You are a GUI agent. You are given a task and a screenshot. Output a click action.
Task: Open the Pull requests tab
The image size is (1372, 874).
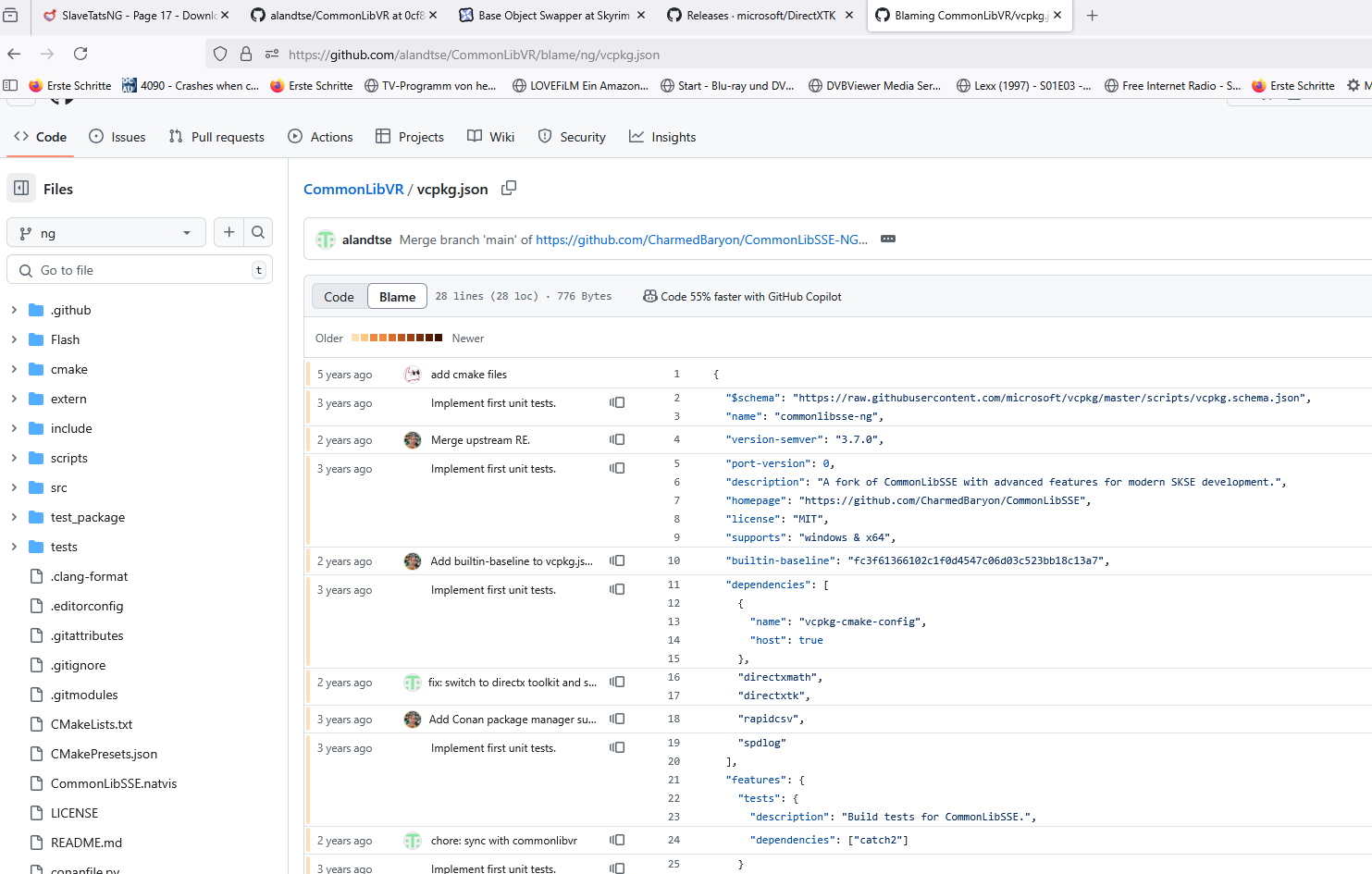pyautogui.click(x=216, y=137)
